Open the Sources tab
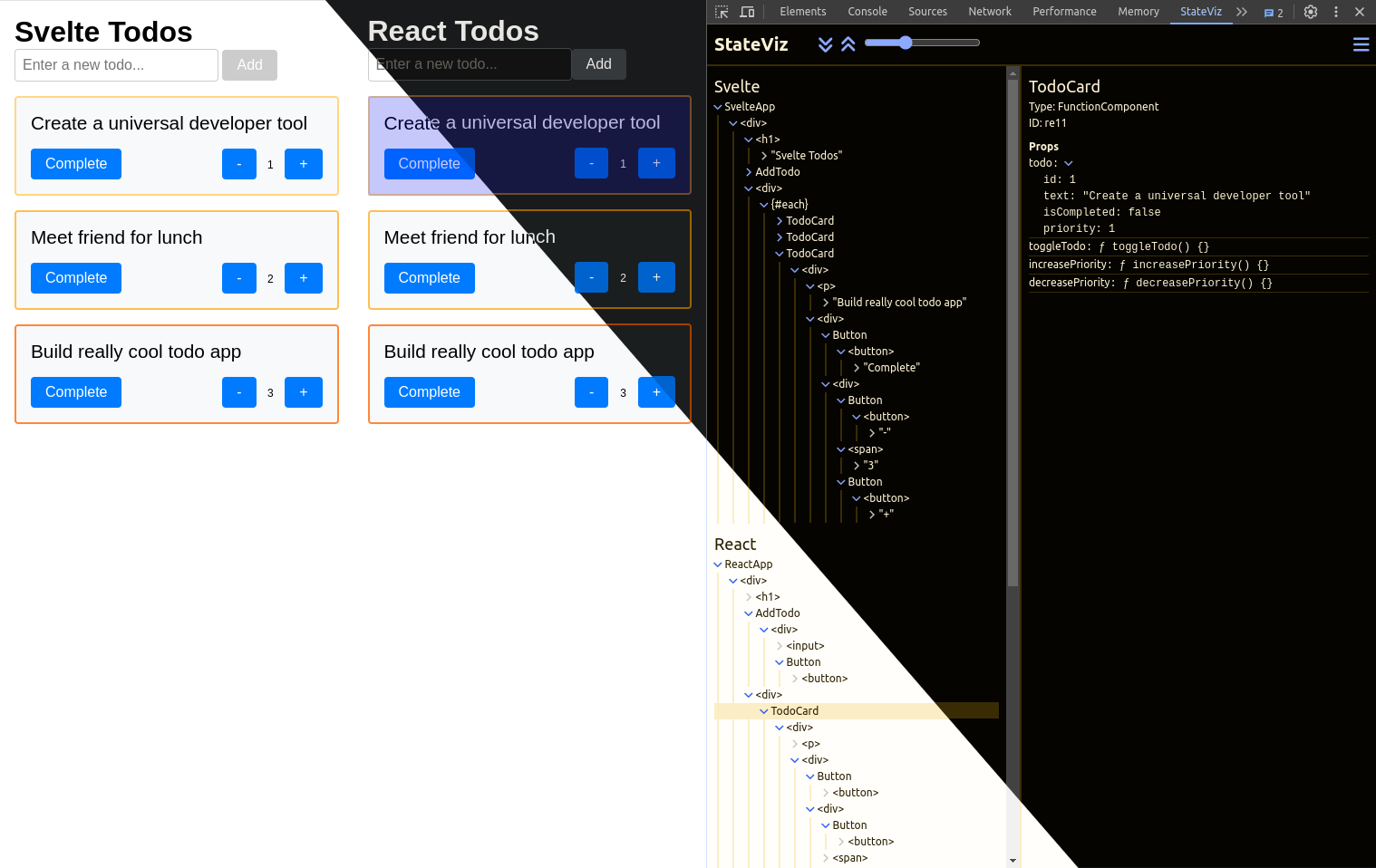 [x=928, y=12]
